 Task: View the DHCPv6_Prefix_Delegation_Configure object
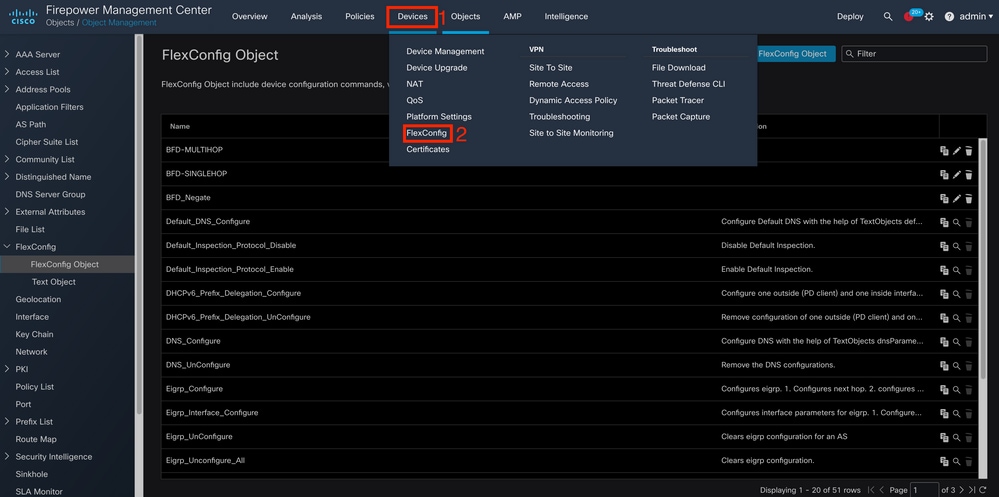956,294
